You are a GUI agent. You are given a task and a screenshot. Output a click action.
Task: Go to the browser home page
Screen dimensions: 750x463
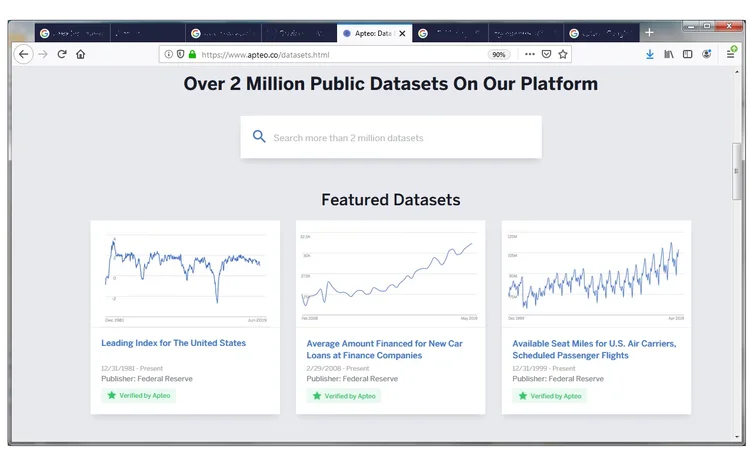[x=80, y=54]
